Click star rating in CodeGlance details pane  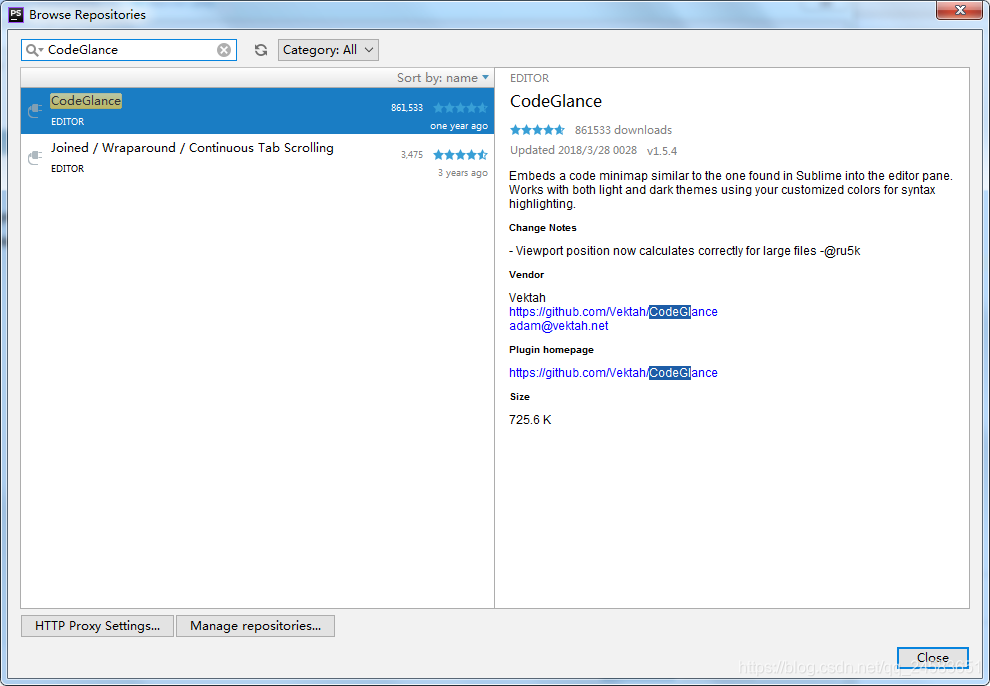pyautogui.click(x=537, y=130)
